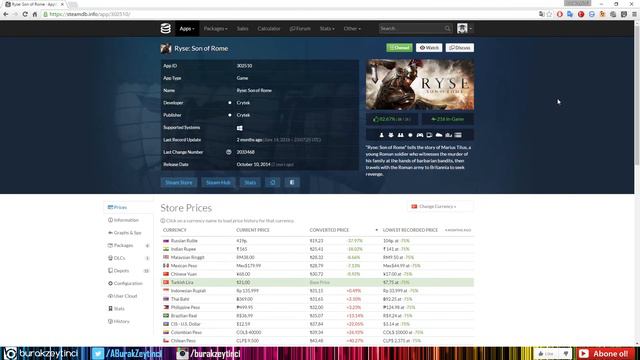Click the Indian Rupee currency name
This screenshot has width=640, height=360.
pyautogui.click(x=183, y=249)
